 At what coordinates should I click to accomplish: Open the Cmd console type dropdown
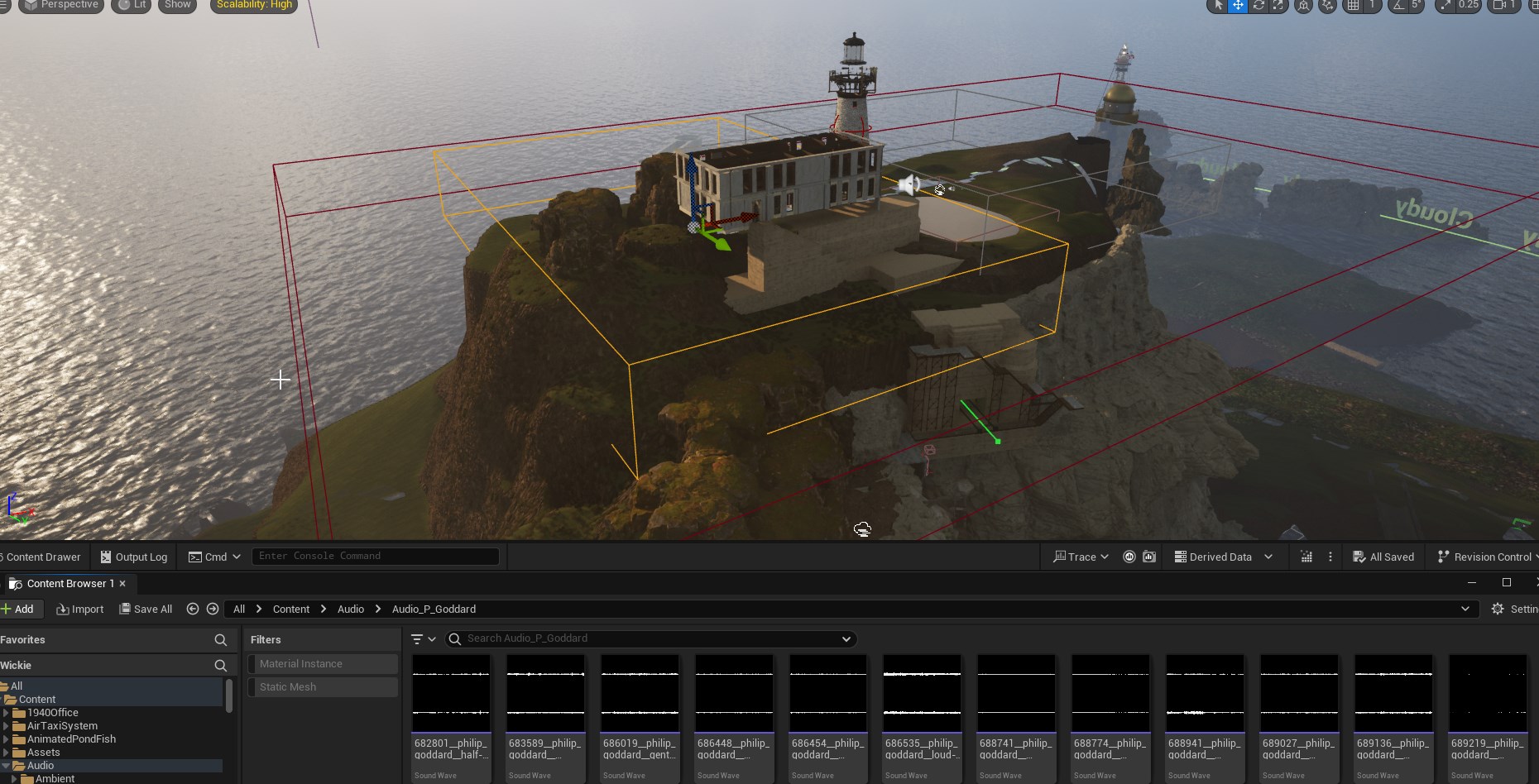pos(214,557)
